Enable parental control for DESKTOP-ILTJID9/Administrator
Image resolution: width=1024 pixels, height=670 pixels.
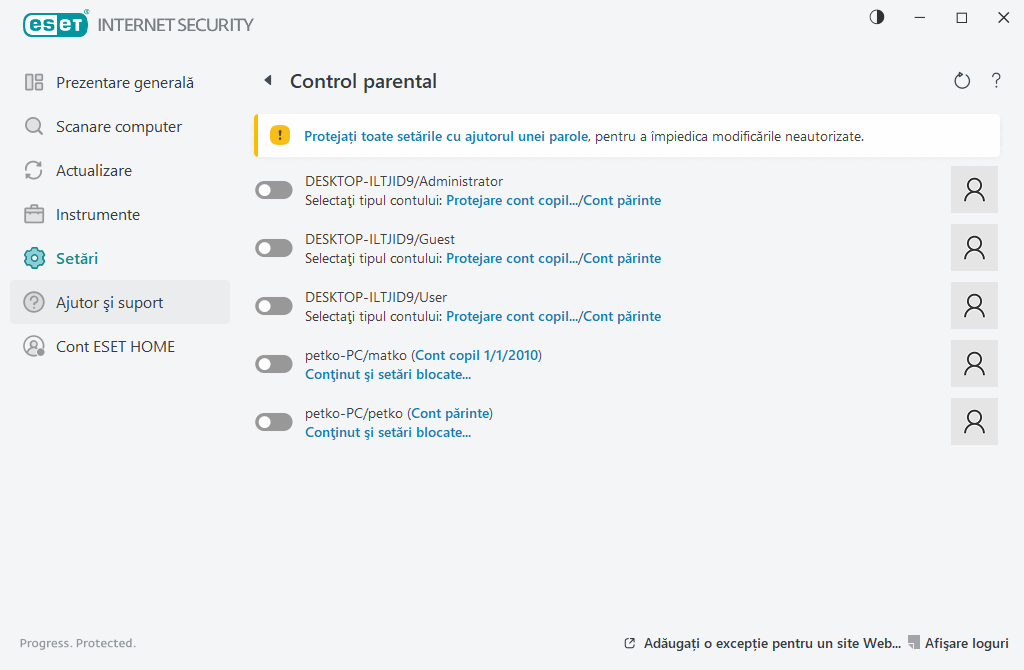pos(274,190)
